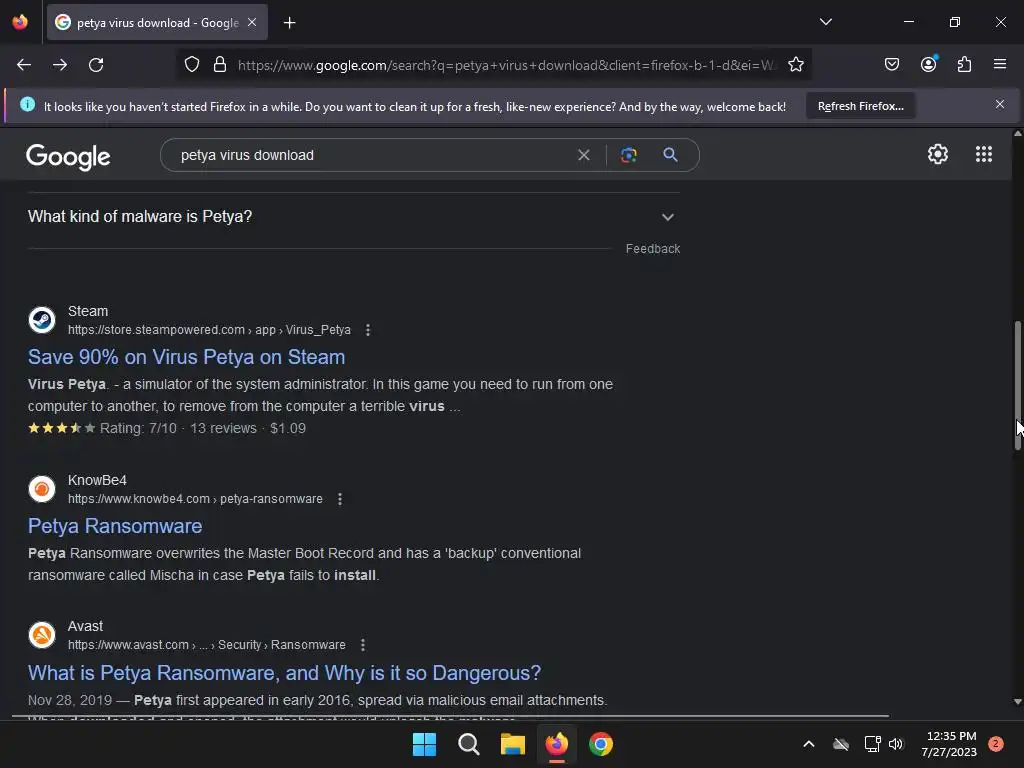Click the scrollbar up arrow
This screenshot has width=1024, height=768.
[1017, 134]
